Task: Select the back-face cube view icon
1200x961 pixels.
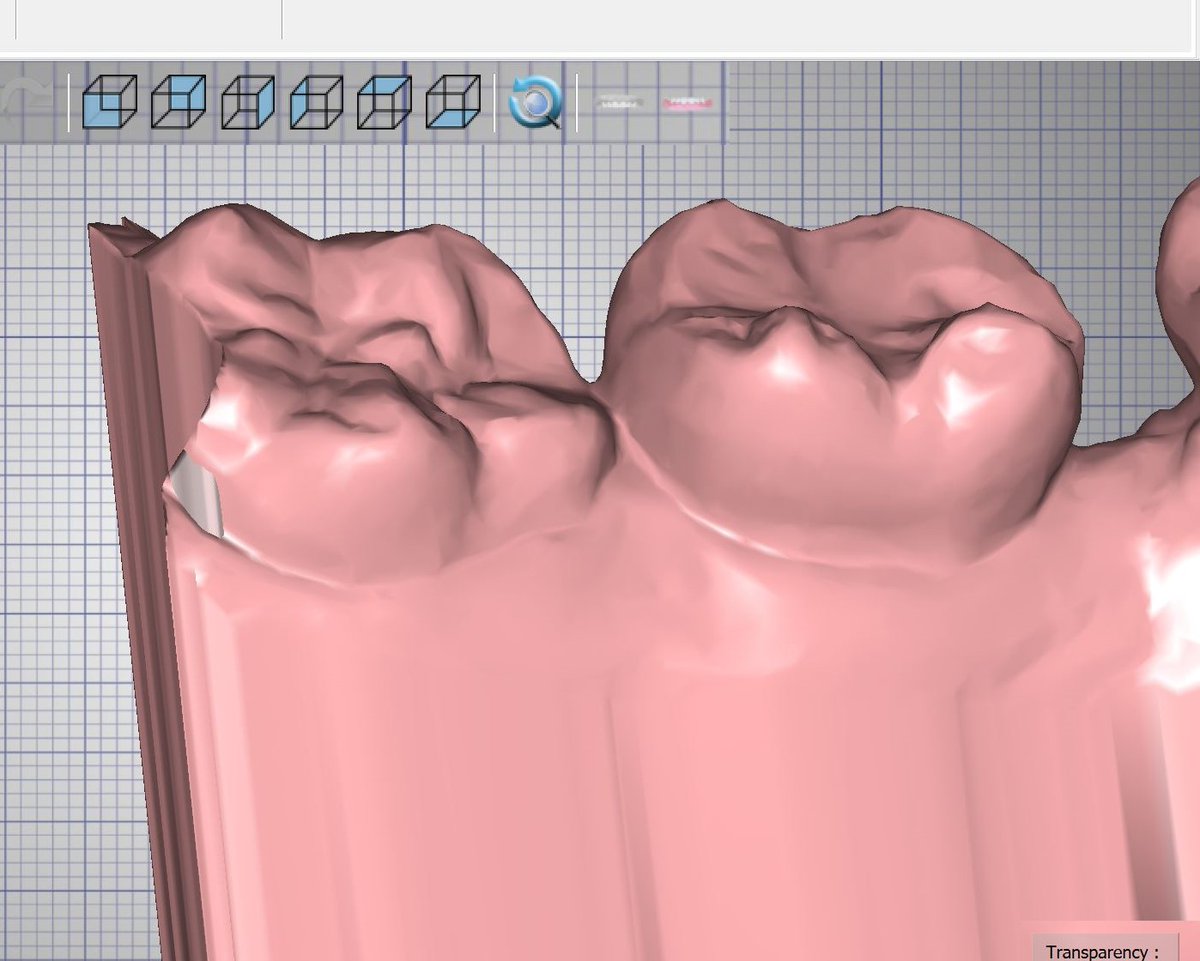Action: [178, 101]
